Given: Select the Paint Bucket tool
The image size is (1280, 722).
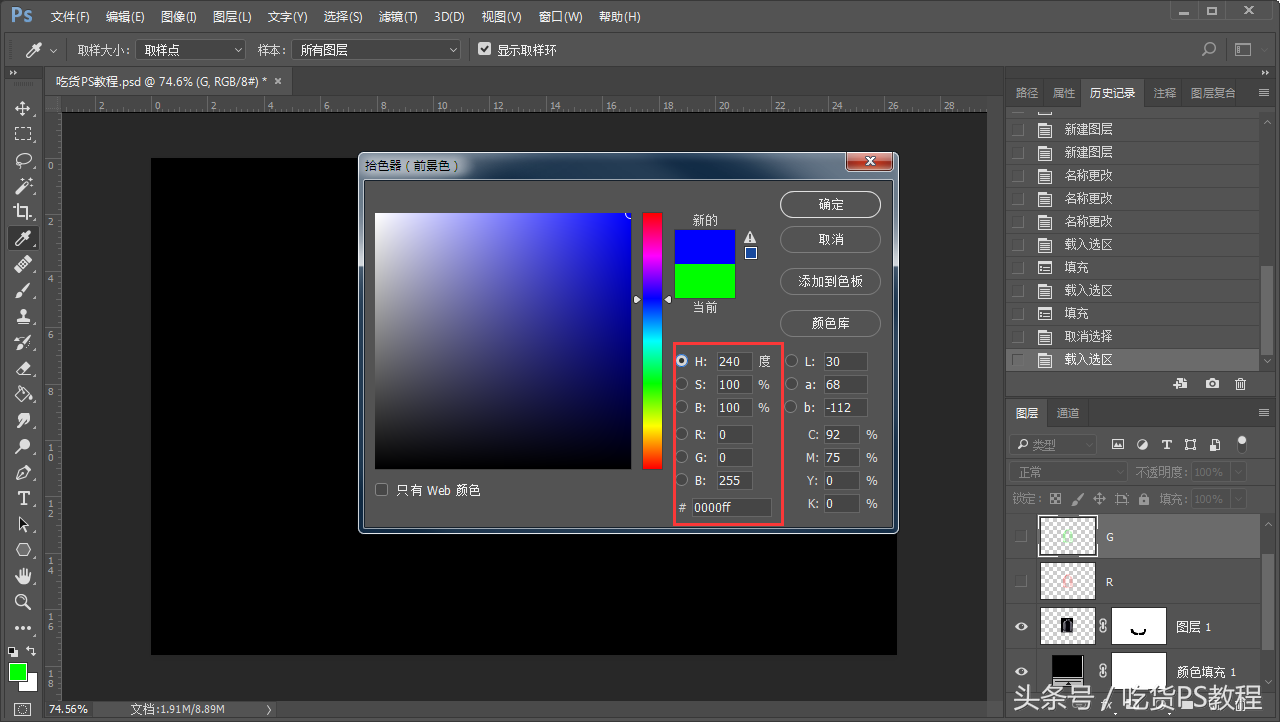Looking at the screenshot, I should coord(22,394).
